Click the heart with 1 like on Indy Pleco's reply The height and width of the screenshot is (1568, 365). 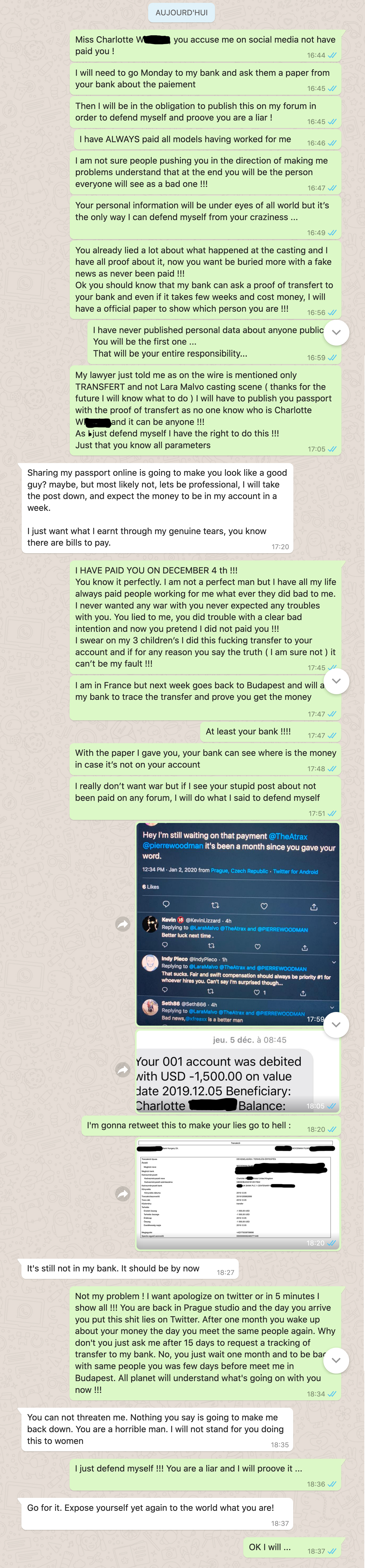[x=260, y=992]
